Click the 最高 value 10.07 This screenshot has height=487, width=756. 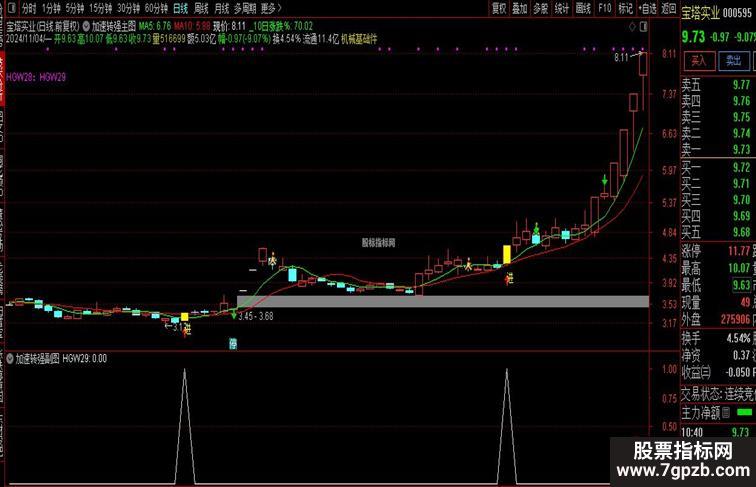click(x=739, y=268)
